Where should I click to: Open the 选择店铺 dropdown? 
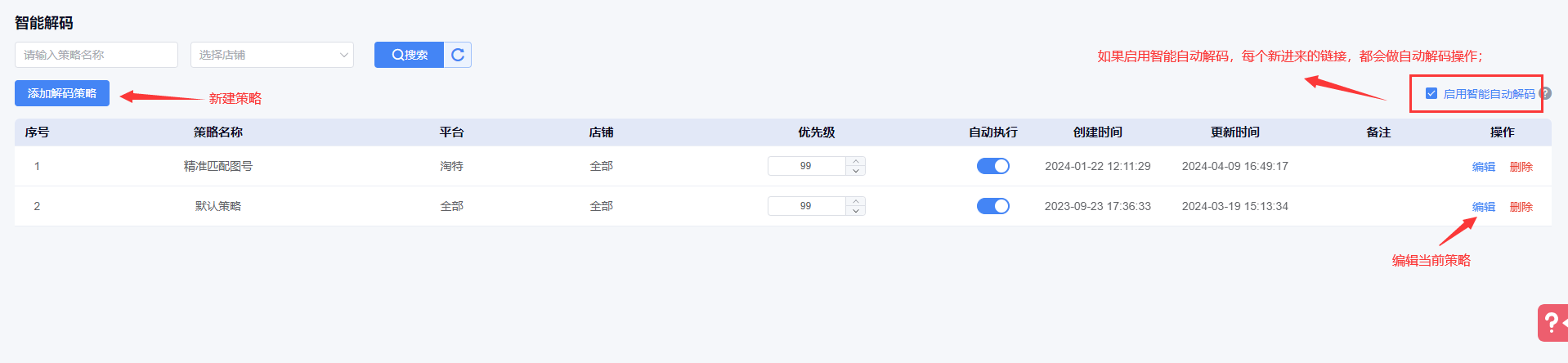click(x=271, y=55)
